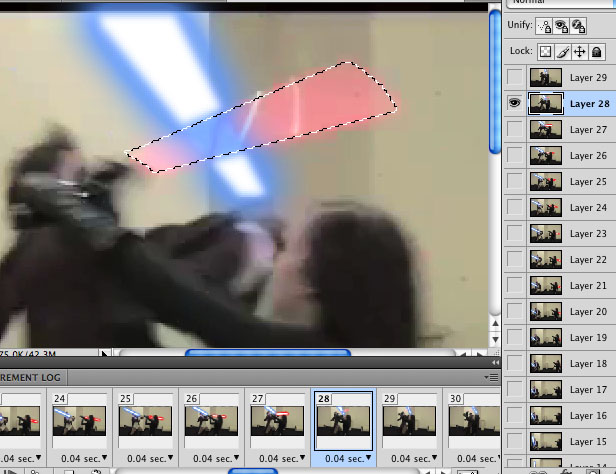Show Layer 20 visibility box

click(x=515, y=311)
